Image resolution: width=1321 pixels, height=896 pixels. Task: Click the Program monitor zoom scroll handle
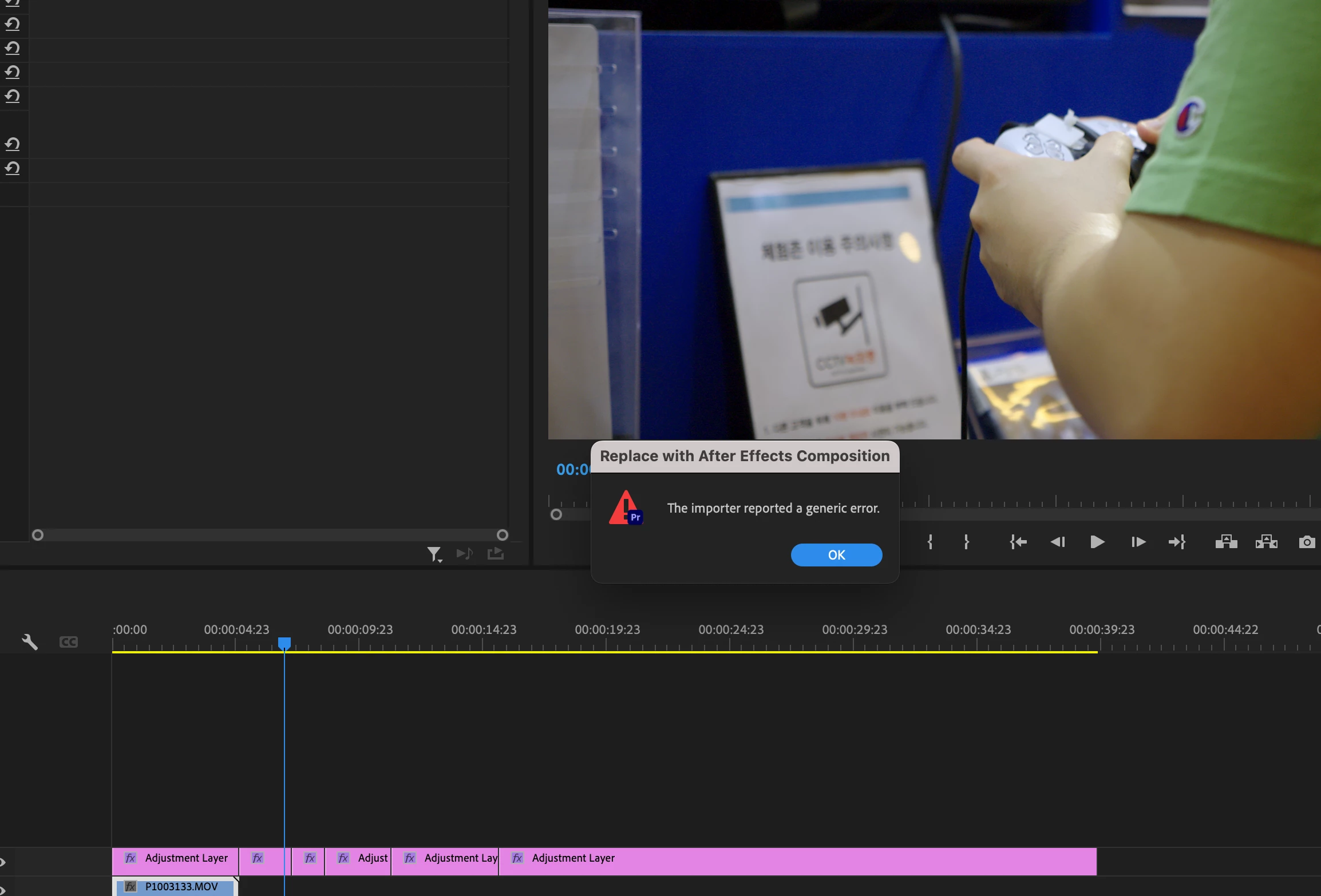[556, 514]
